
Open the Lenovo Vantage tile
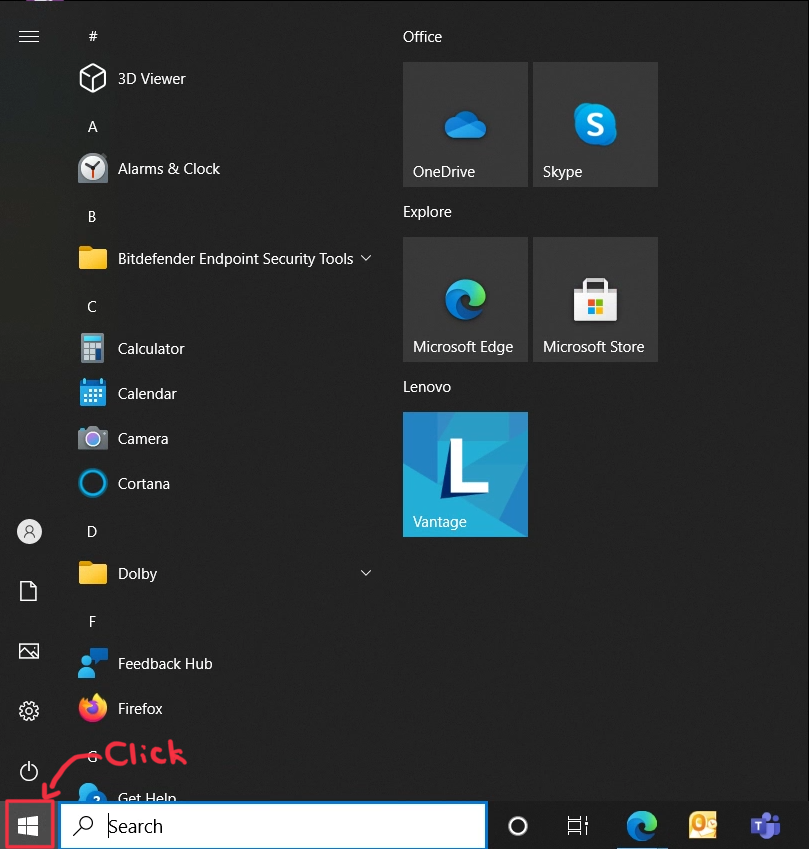pos(465,474)
